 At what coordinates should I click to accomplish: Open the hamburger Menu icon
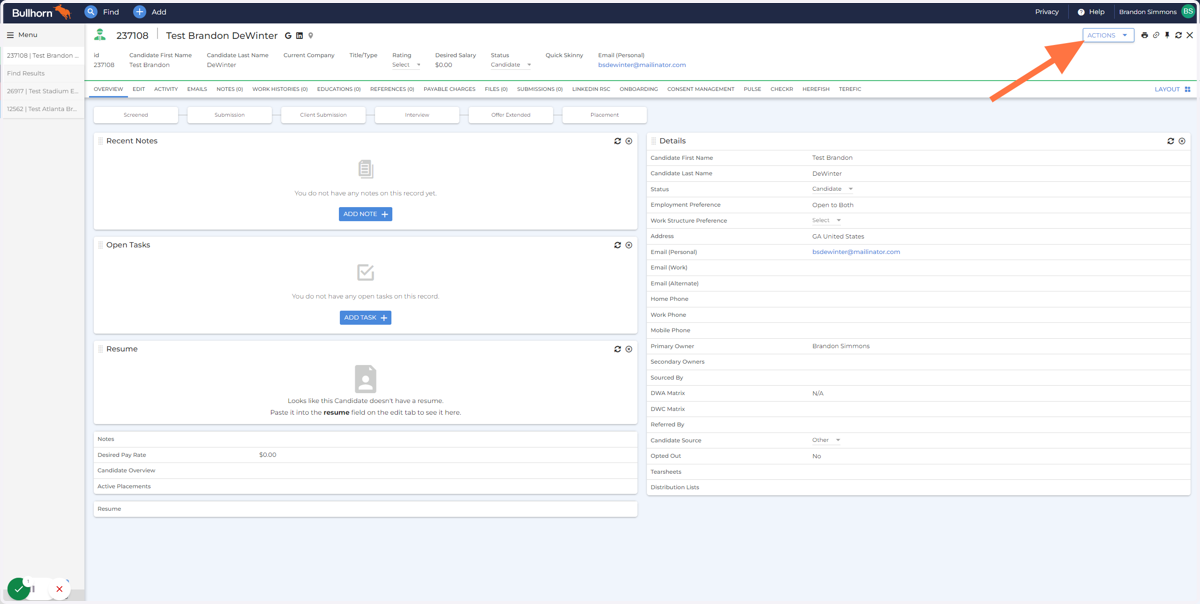click(x=10, y=35)
